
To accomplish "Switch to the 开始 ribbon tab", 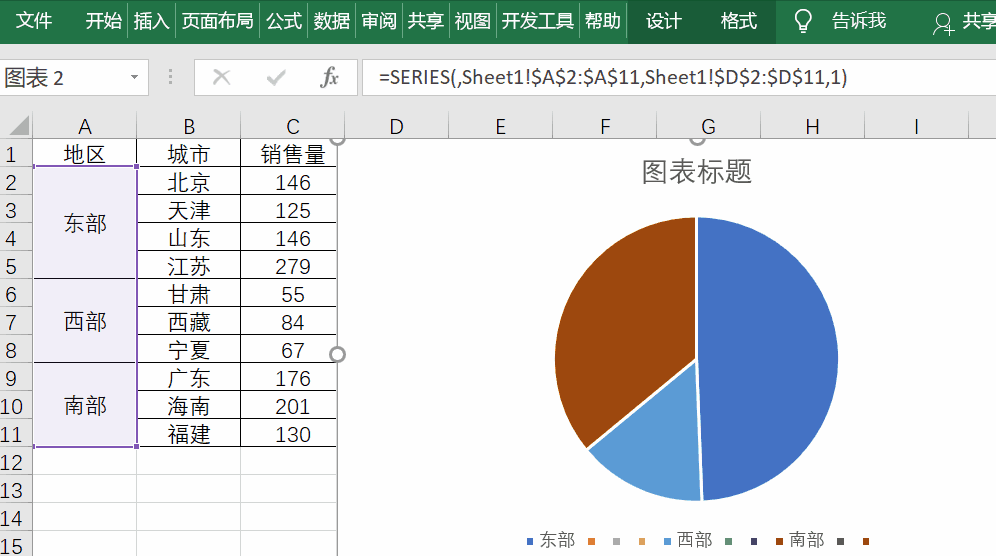I will click(x=104, y=21).
